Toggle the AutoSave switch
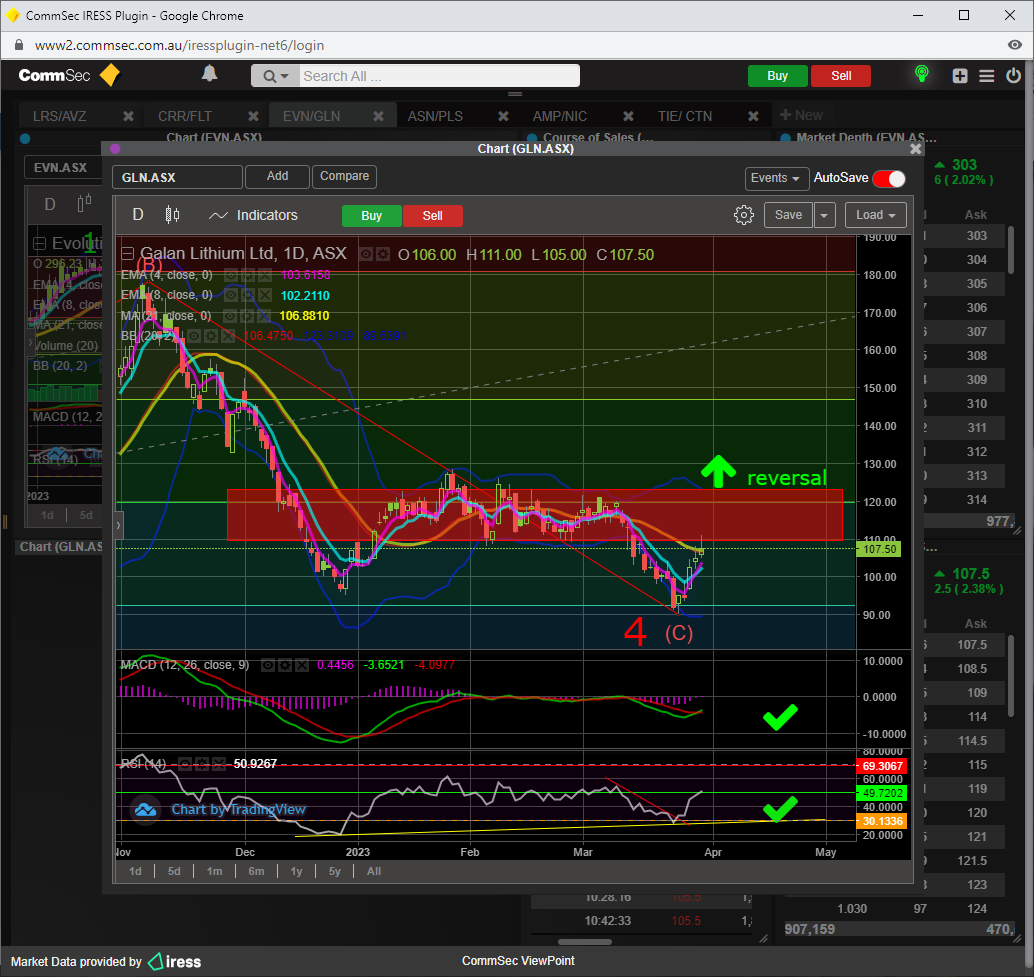 [x=888, y=178]
